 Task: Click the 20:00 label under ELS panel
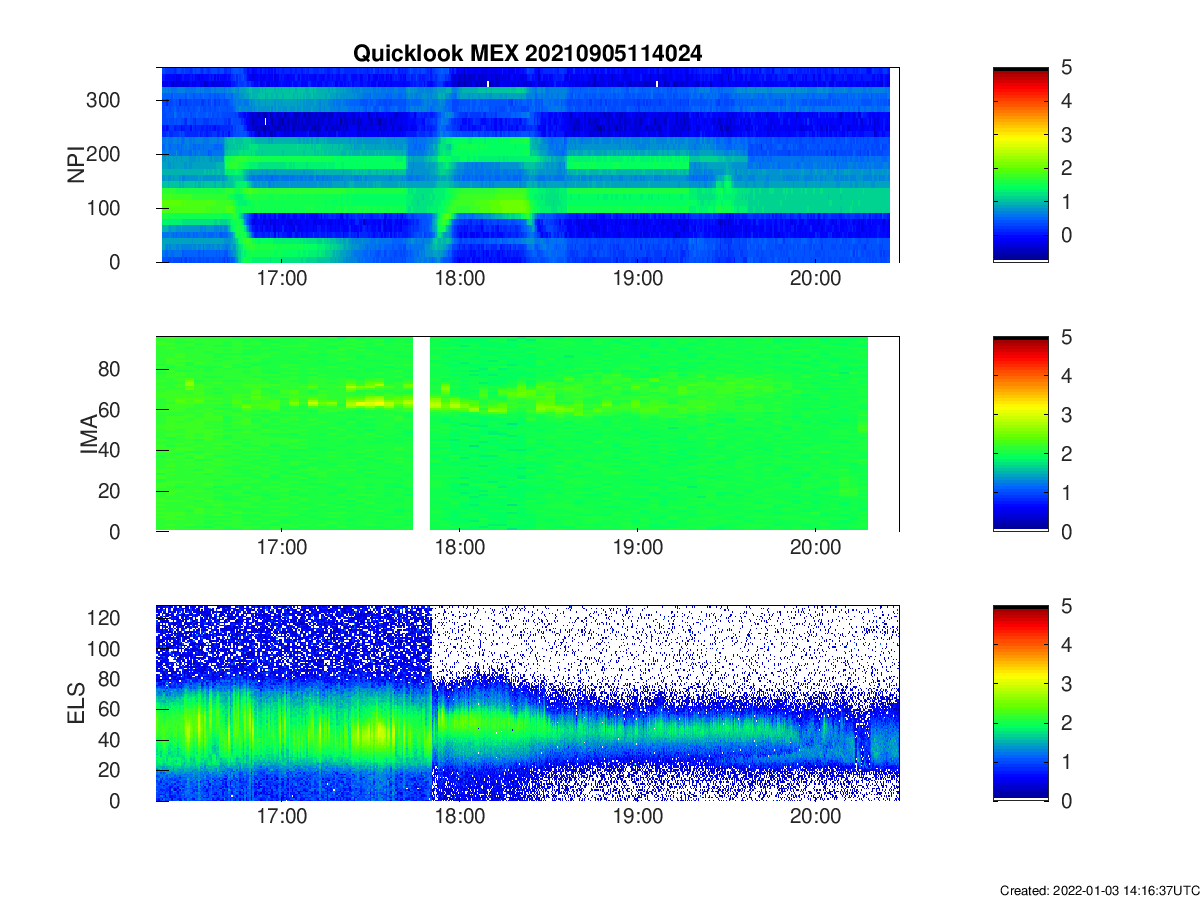(x=815, y=817)
